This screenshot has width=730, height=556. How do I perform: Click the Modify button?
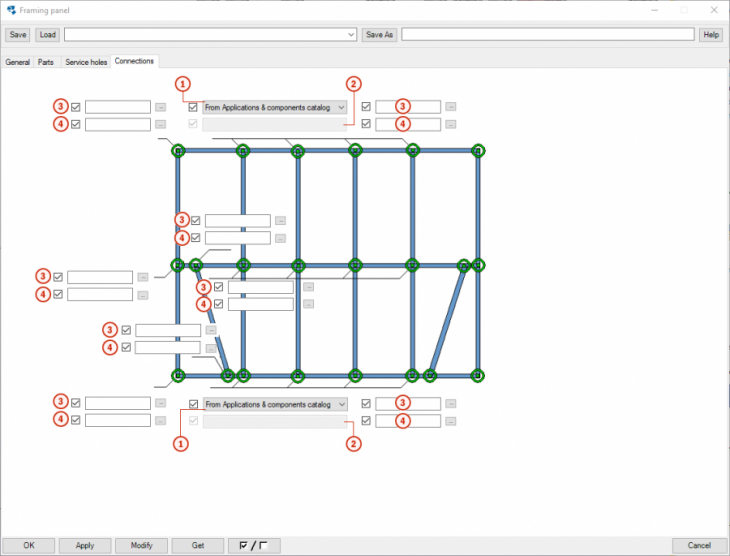142,545
